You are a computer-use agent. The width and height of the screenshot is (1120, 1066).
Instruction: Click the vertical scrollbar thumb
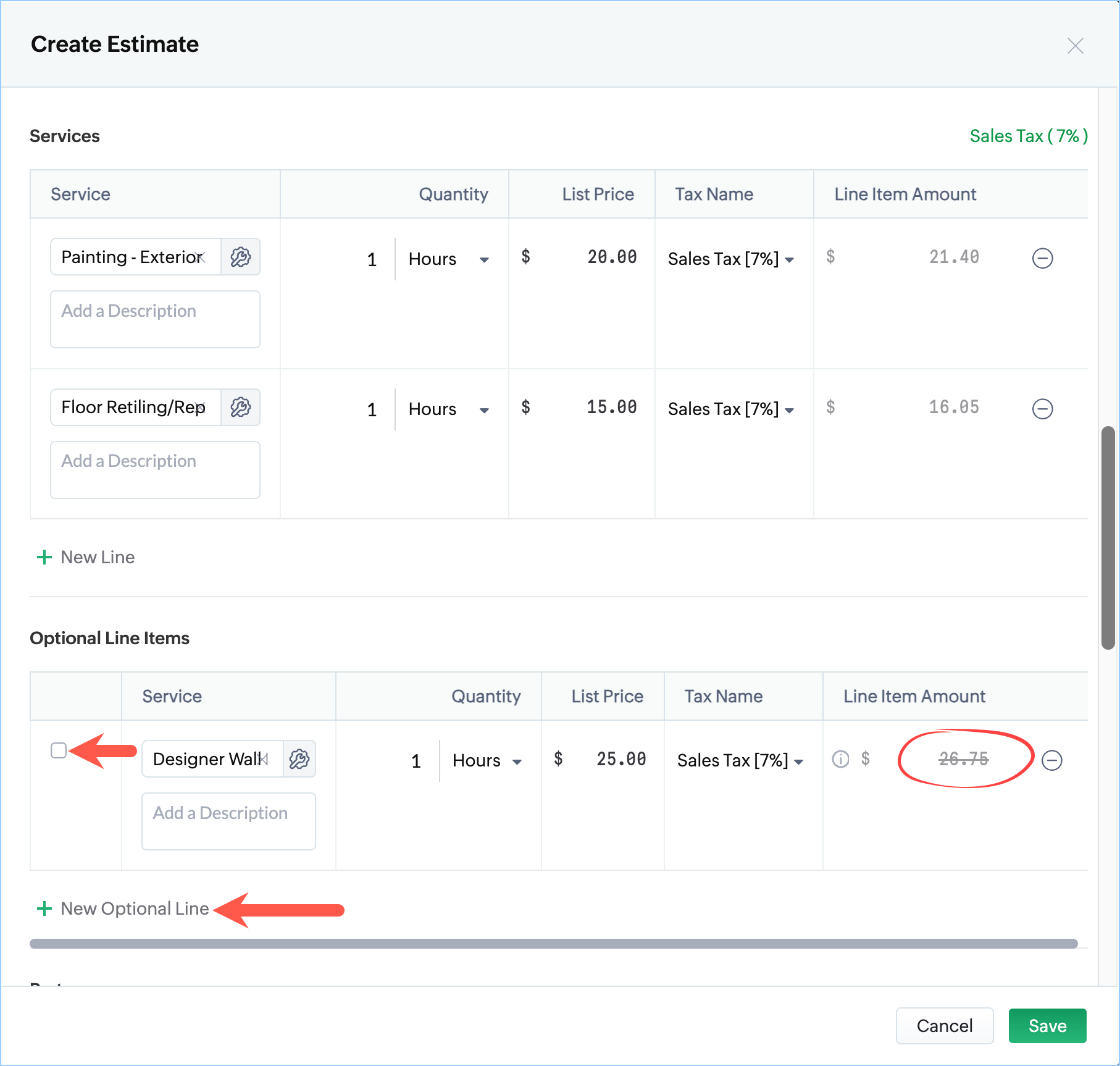pos(1108,537)
